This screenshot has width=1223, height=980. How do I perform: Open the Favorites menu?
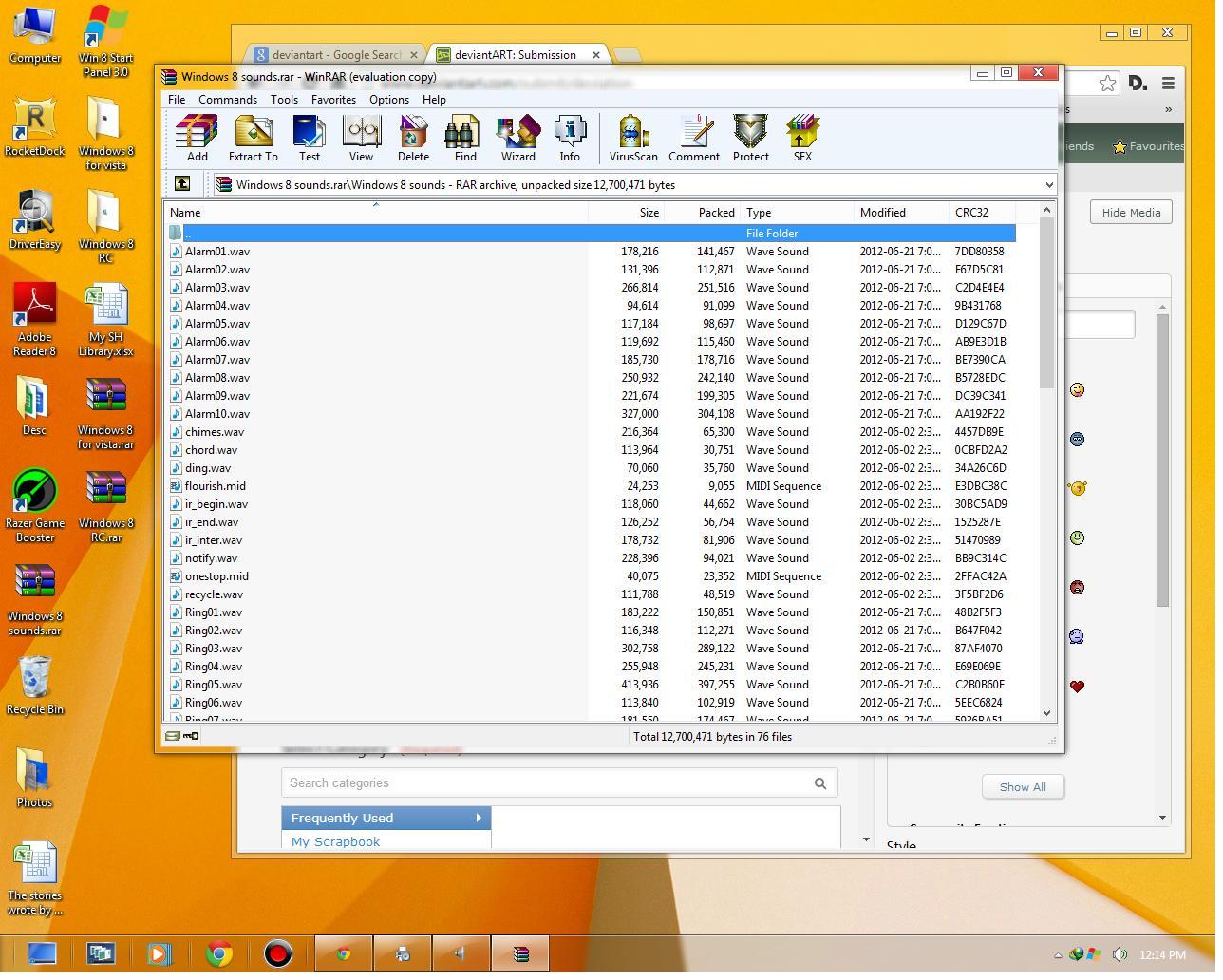[x=333, y=99]
